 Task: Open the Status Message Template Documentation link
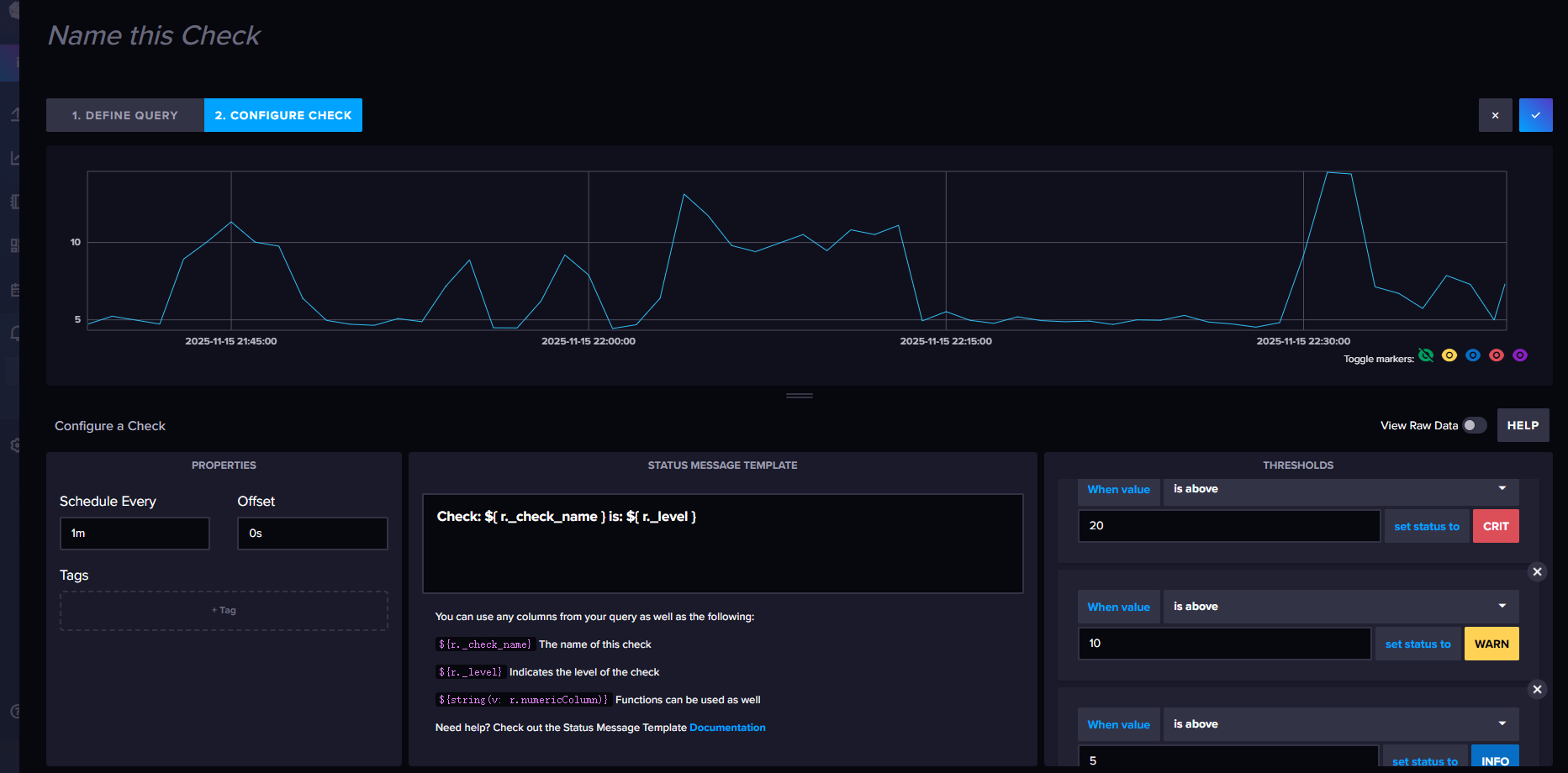[727, 728]
